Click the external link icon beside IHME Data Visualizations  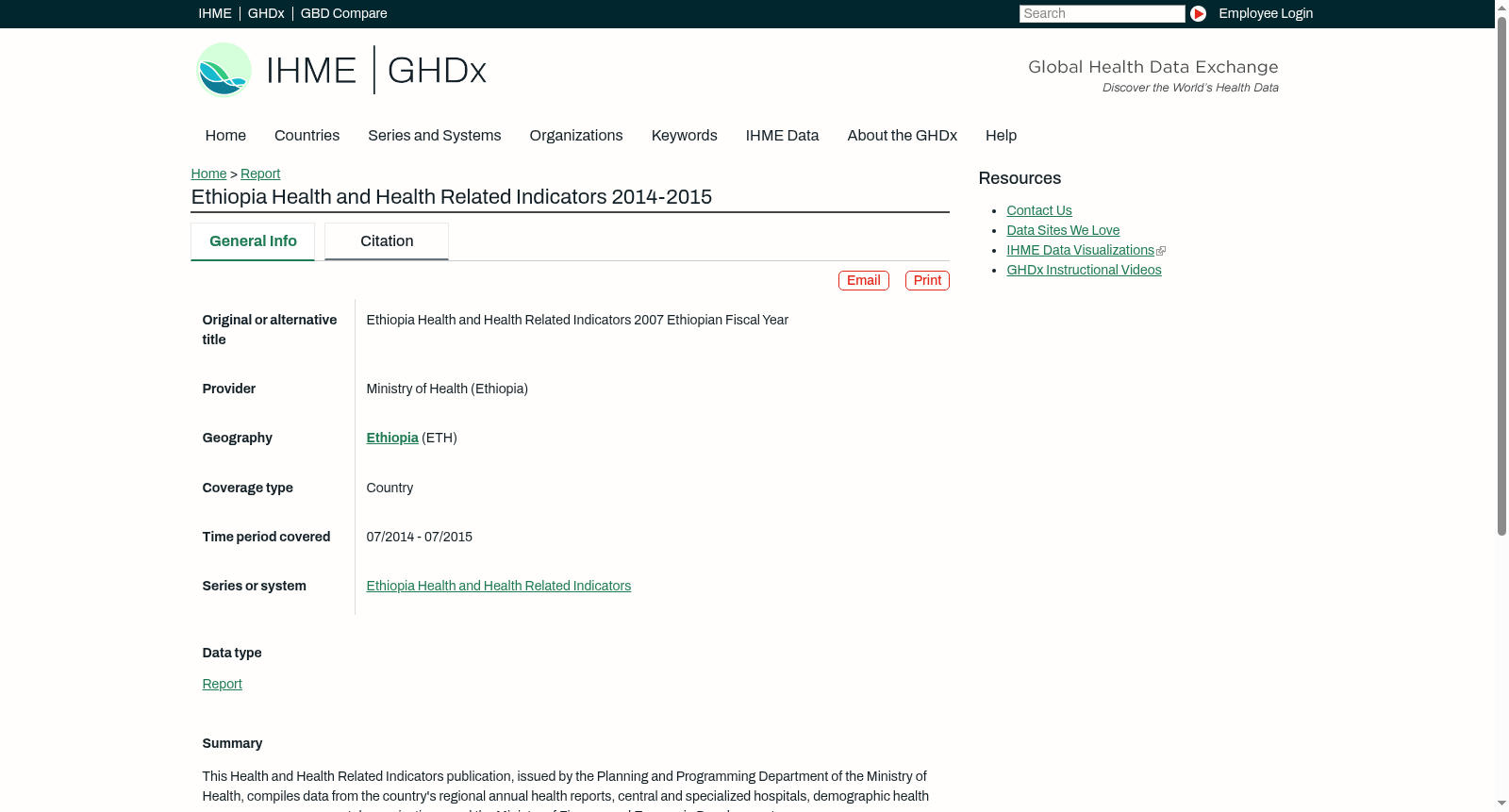tap(1161, 251)
